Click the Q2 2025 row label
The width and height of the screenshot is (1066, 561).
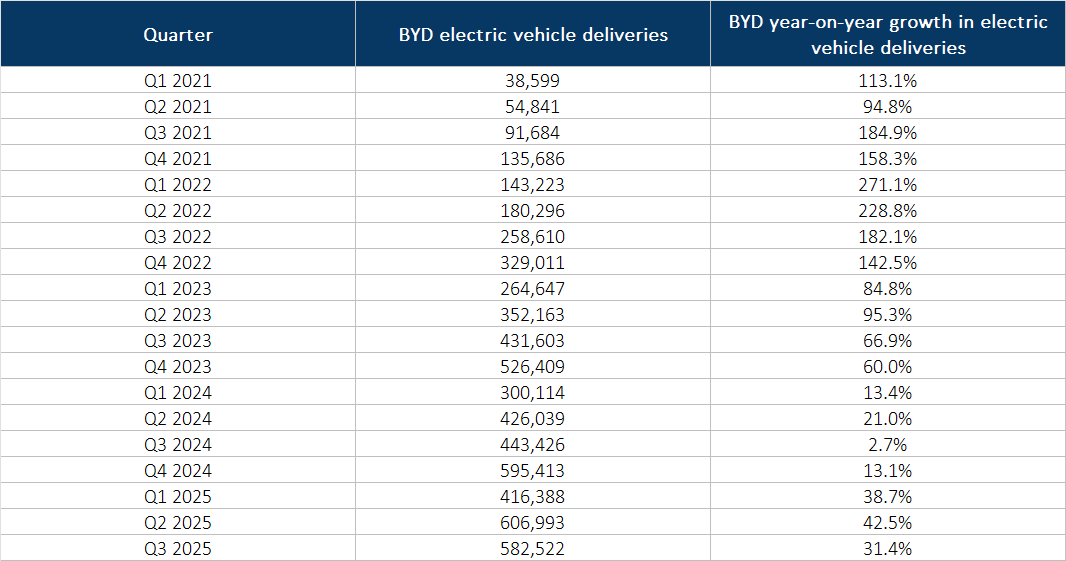178,522
